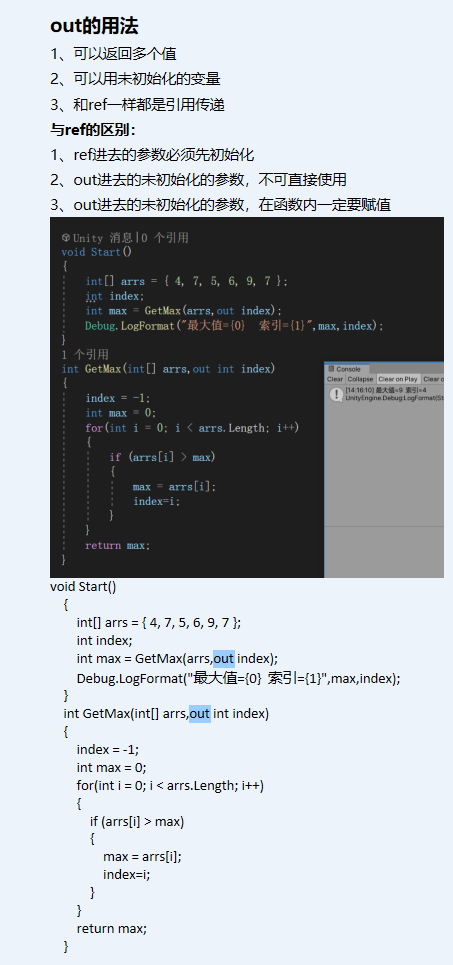This screenshot has width=453, height=965.
Task: Click the empty console detail pane
Action: (x=384, y=552)
